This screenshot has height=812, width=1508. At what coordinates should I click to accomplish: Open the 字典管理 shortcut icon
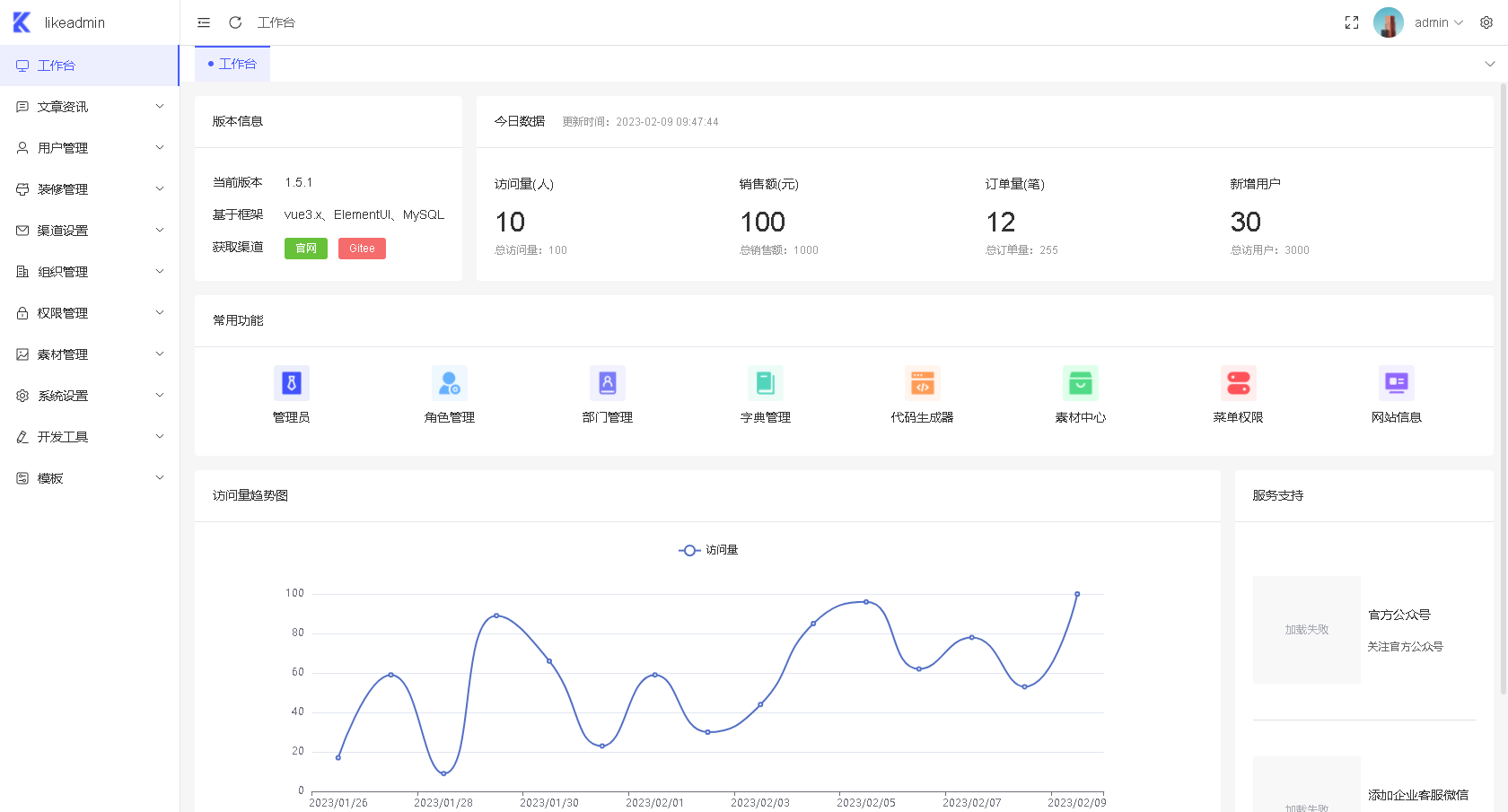point(766,383)
